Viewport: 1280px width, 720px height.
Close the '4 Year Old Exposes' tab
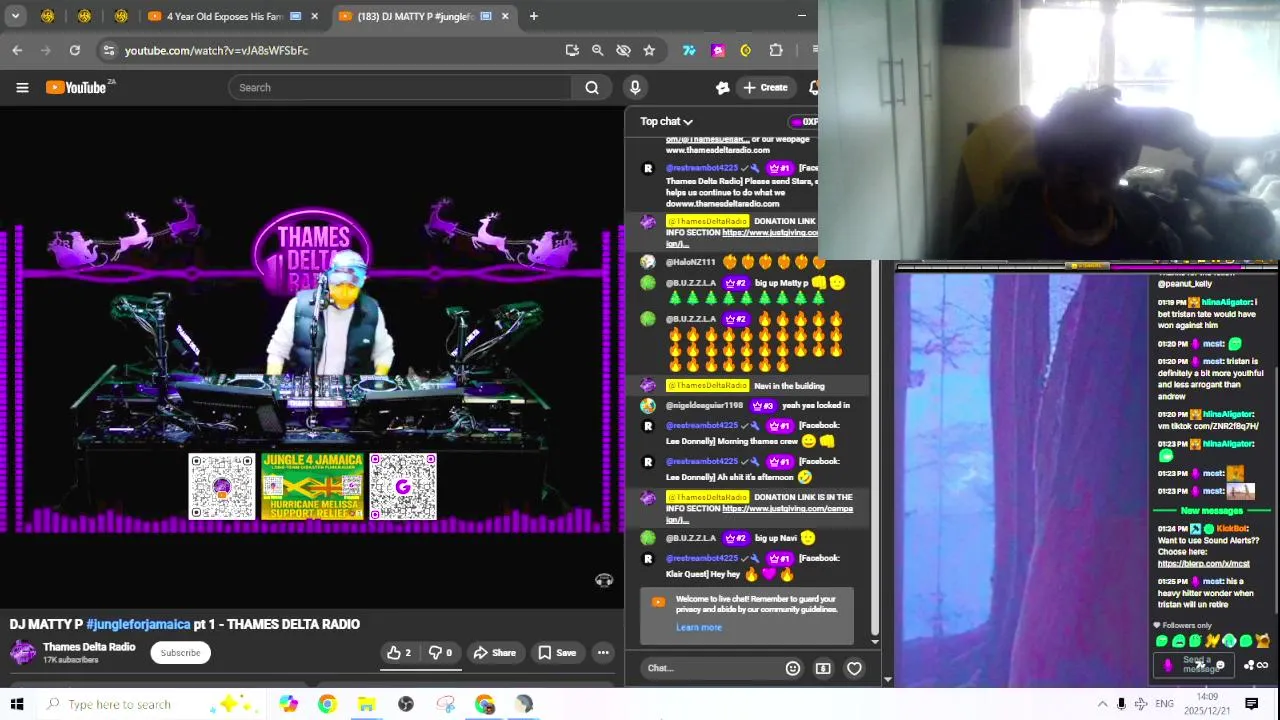315,16
